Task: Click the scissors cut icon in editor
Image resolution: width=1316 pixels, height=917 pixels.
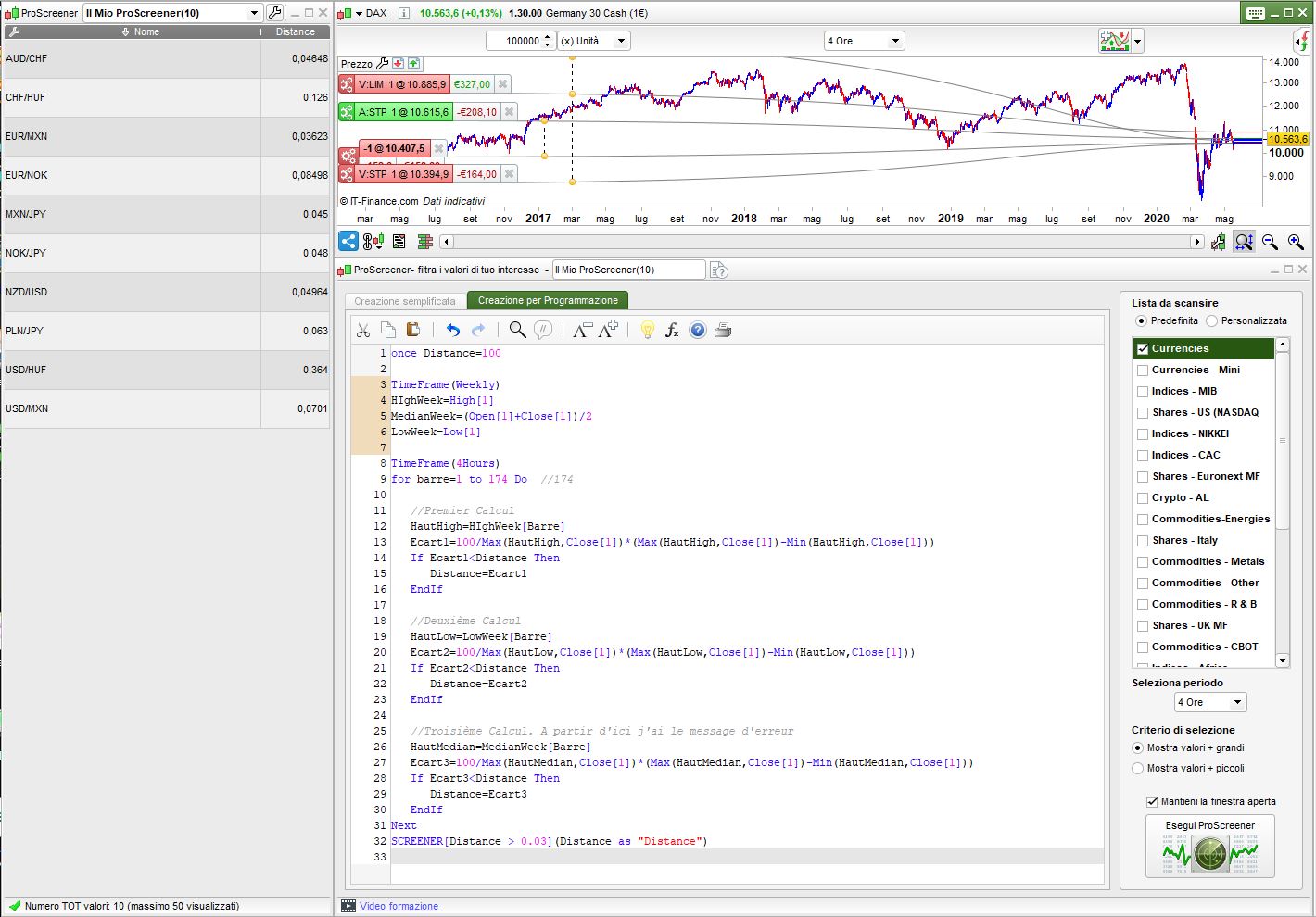Action: coord(363,331)
